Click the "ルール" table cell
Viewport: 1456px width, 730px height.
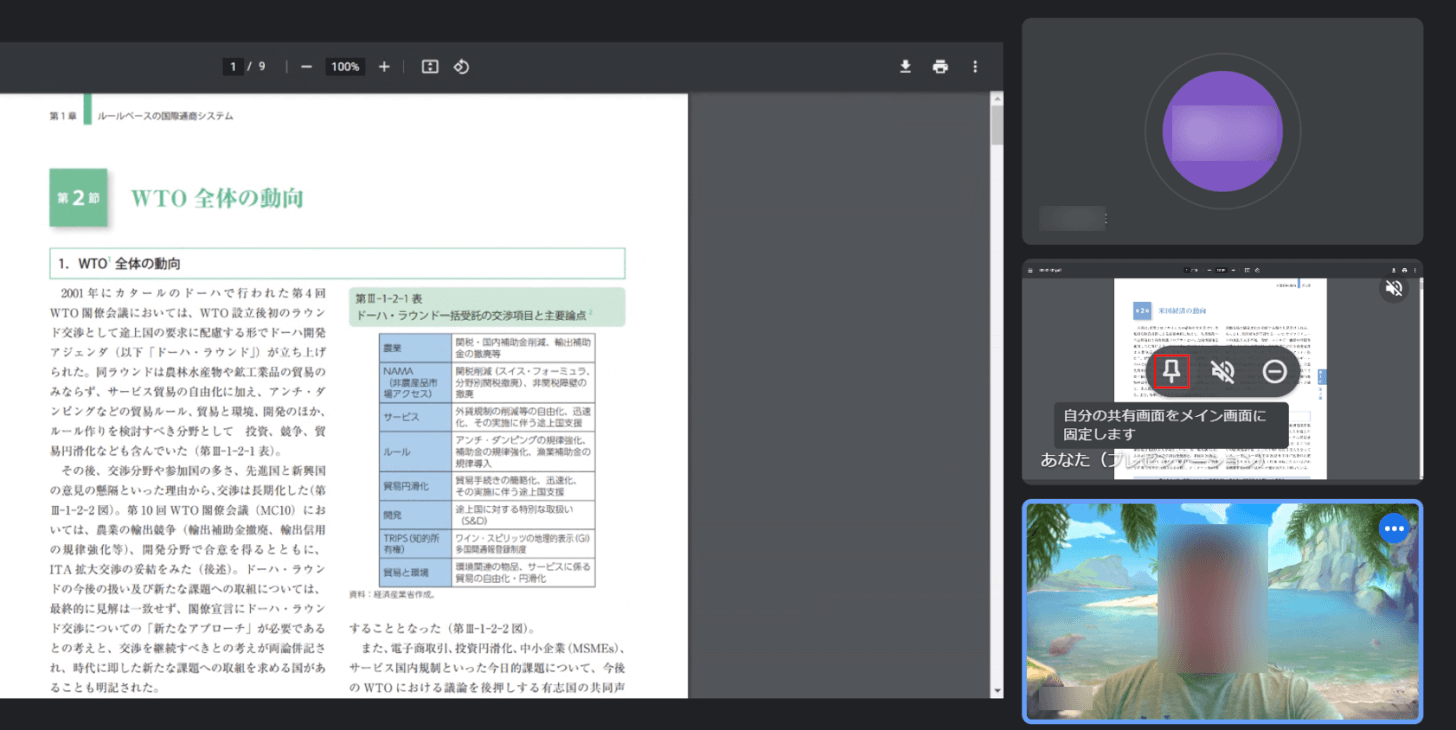tap(415, 451)
